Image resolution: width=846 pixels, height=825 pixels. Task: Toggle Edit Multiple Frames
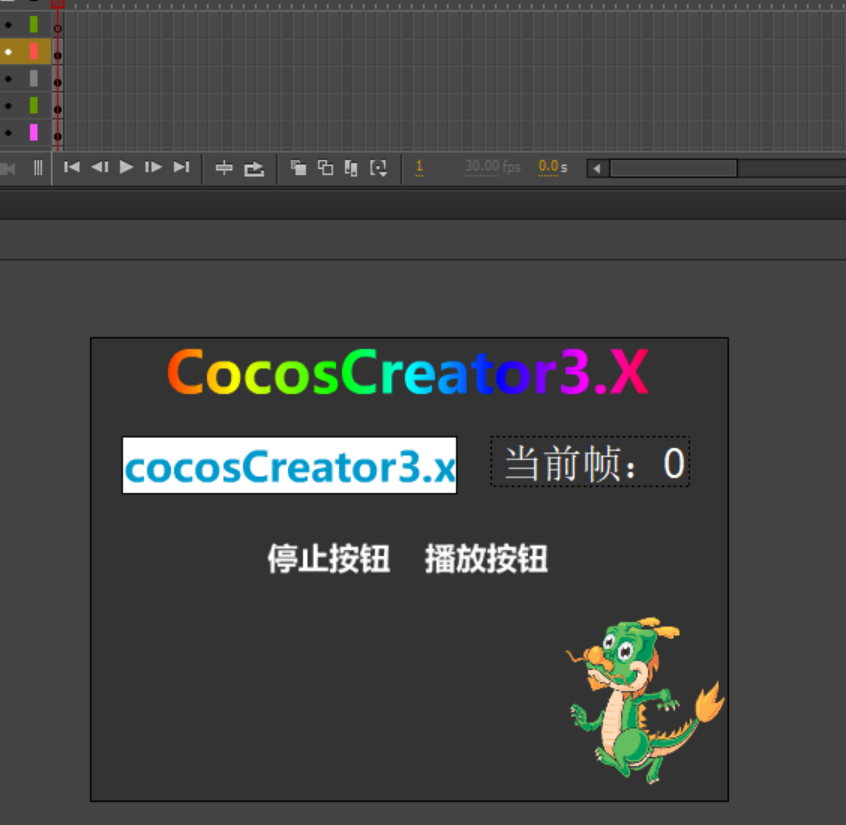click(x=351, y=168)
